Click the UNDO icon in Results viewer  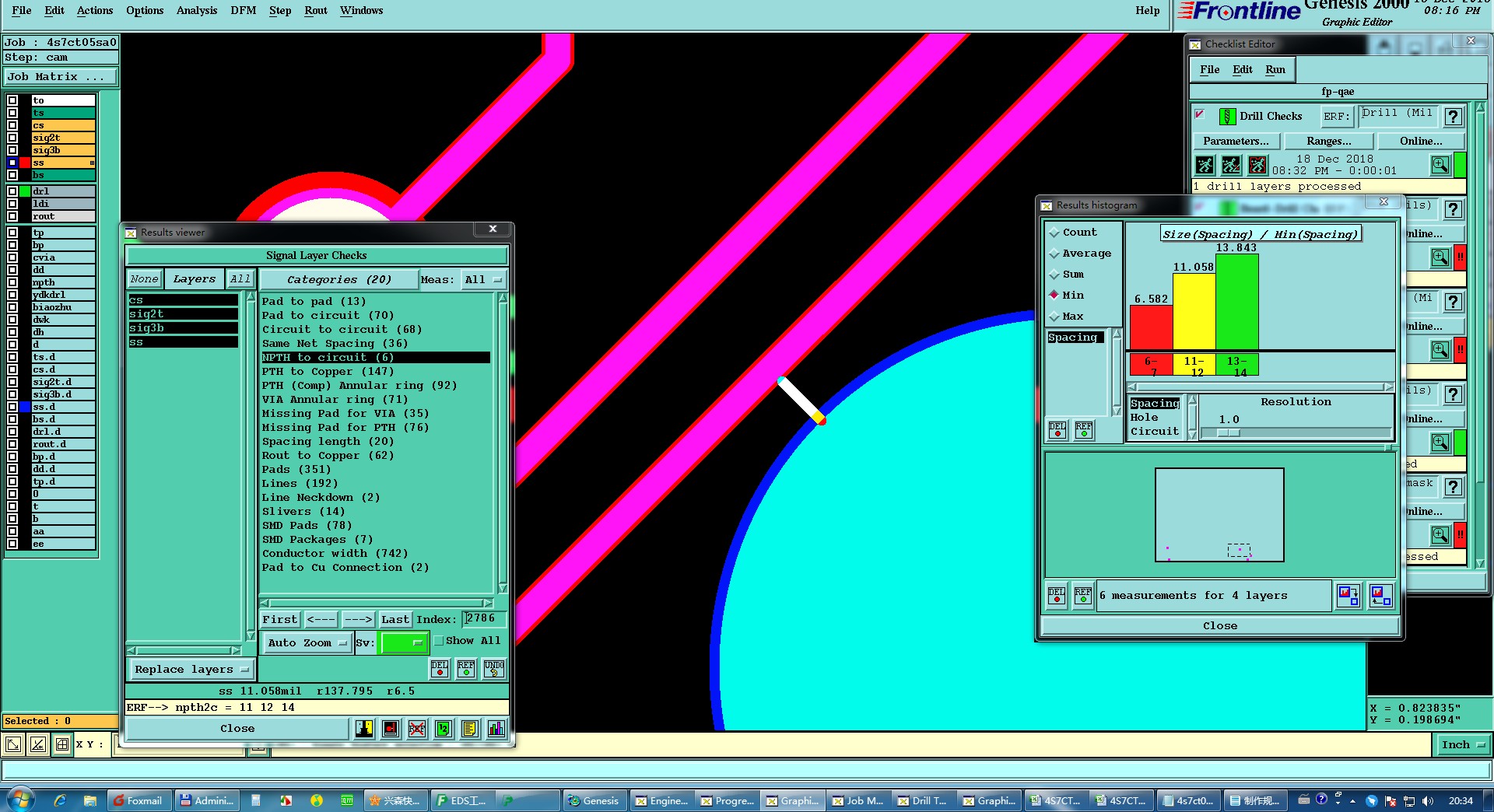[494, 669]
